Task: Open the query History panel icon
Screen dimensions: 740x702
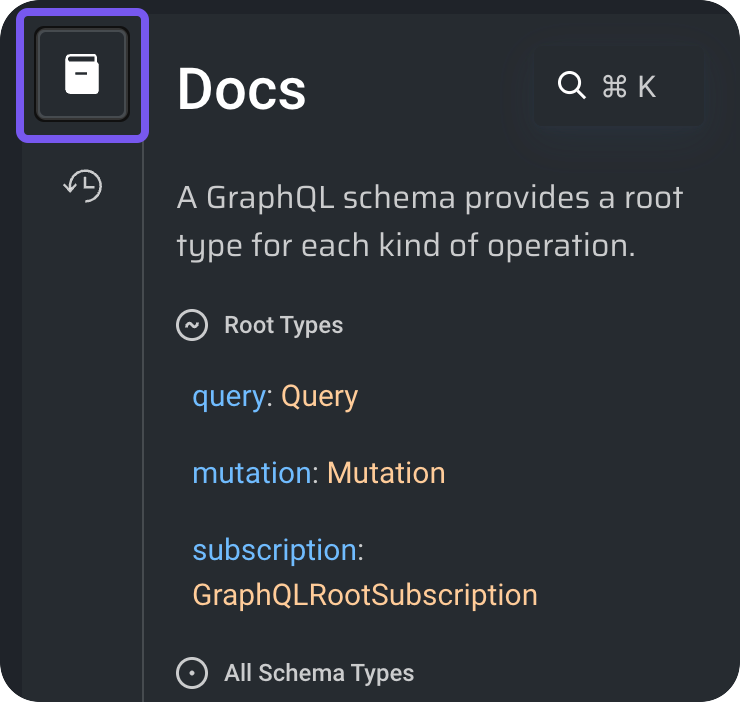Action: [82, 185]
